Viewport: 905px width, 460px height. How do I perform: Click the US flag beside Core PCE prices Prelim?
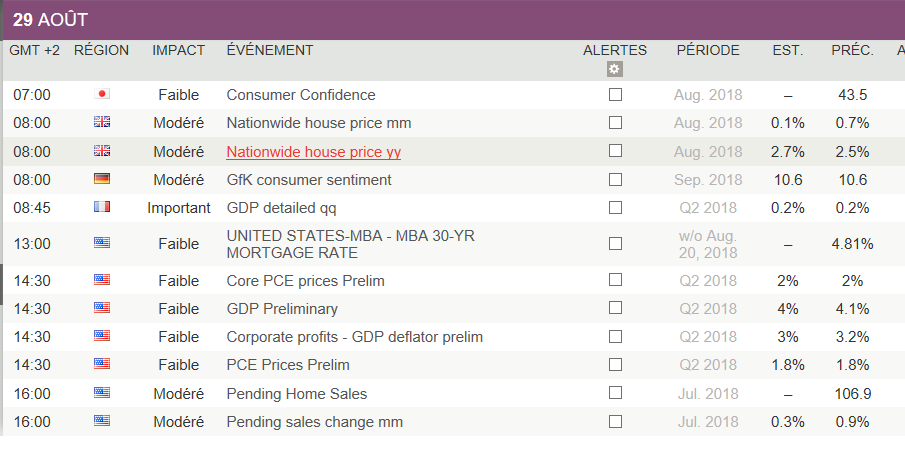(102, 281)
